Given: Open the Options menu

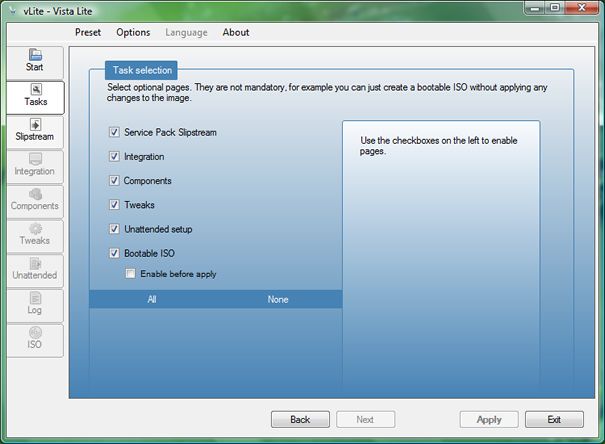Looking at the screenshot, I should 133,32.
